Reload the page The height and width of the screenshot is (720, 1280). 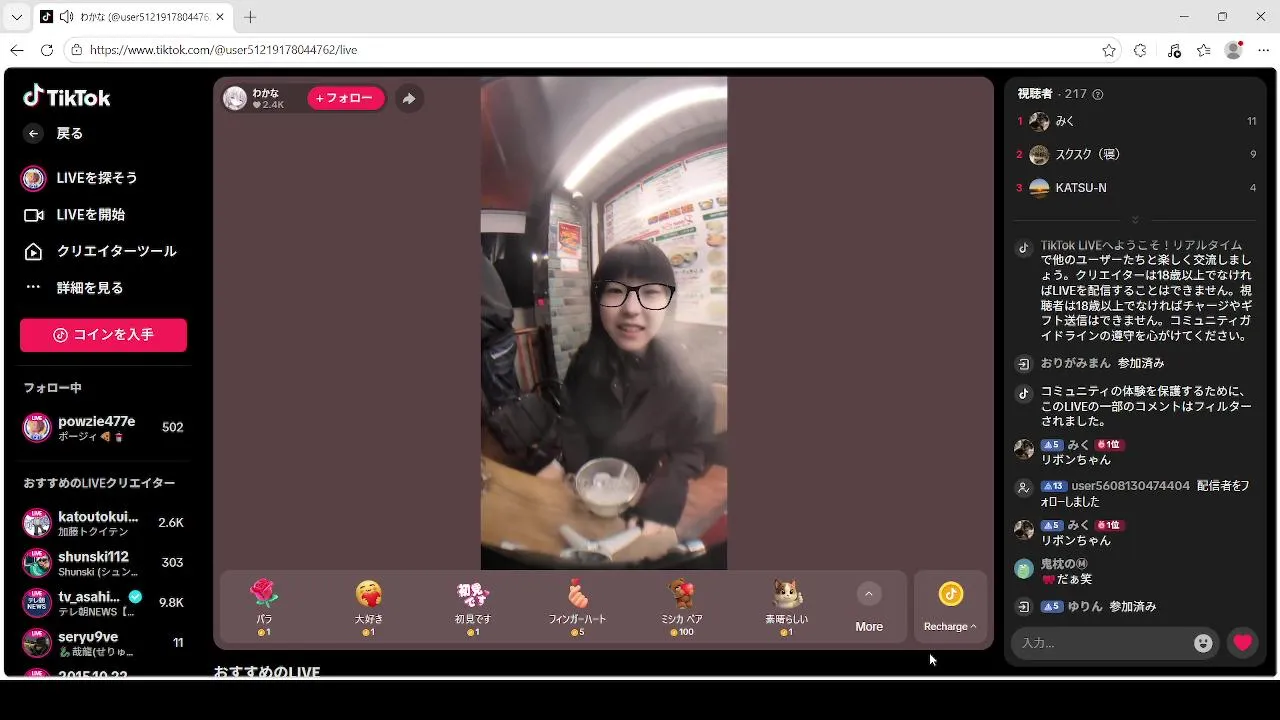[x=47, y=50]
